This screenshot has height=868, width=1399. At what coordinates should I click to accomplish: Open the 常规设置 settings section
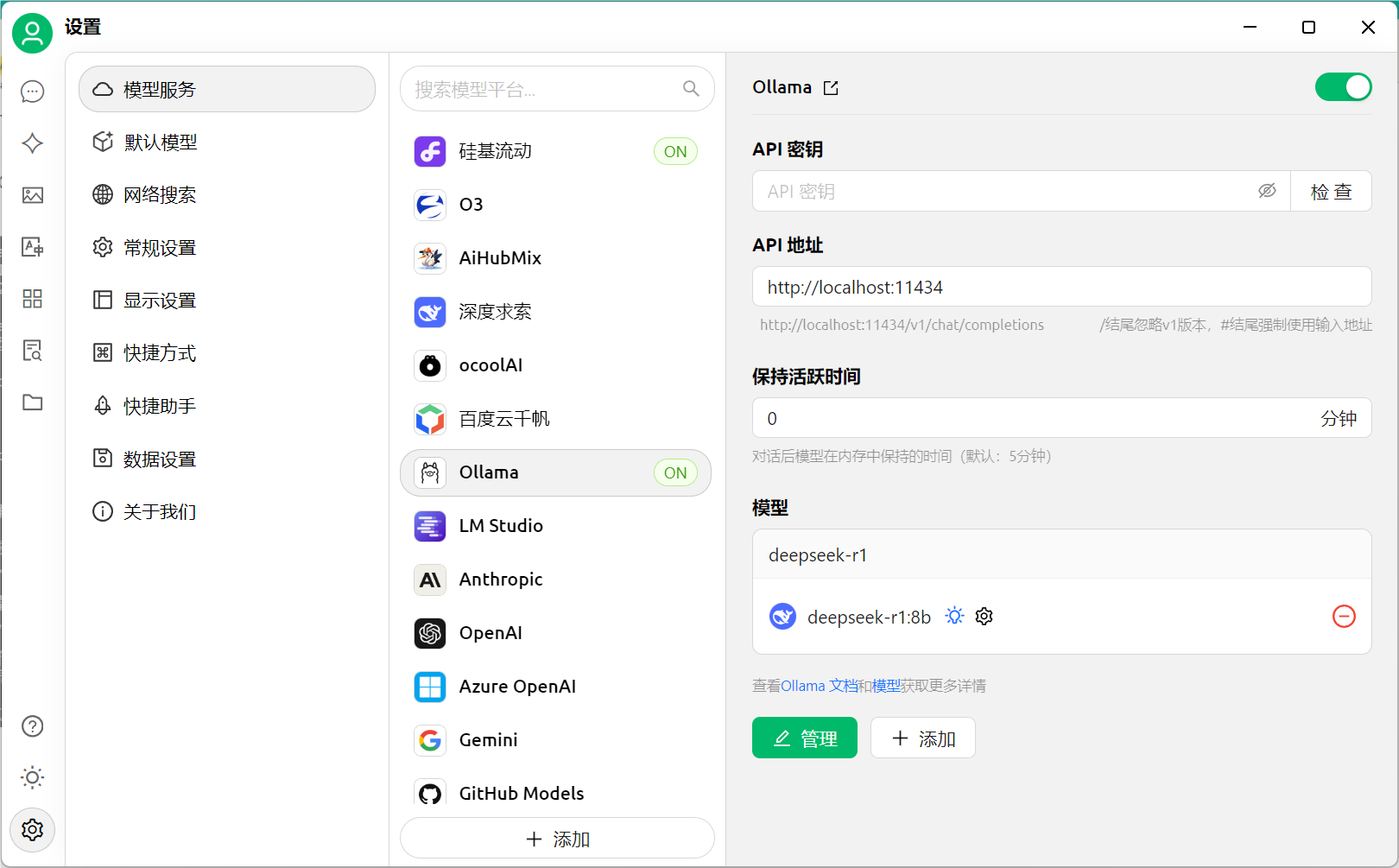point(227,248)
